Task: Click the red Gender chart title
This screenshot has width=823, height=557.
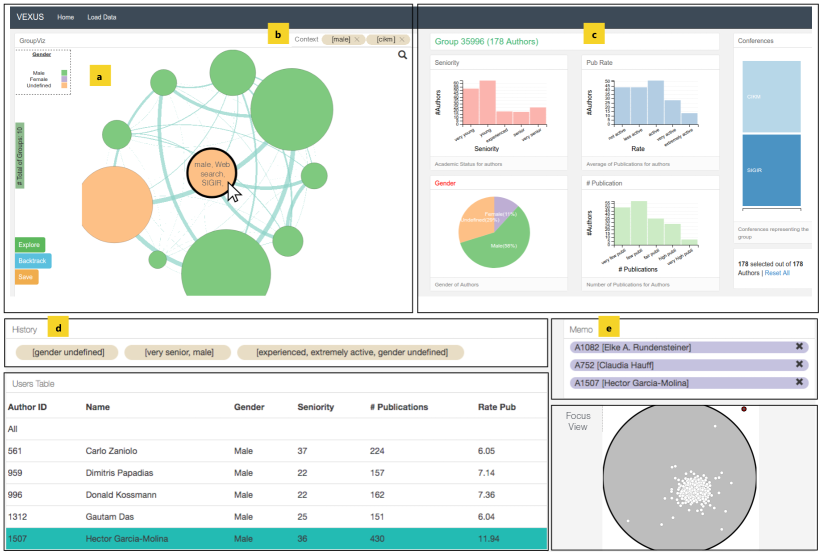Action: 445,183
